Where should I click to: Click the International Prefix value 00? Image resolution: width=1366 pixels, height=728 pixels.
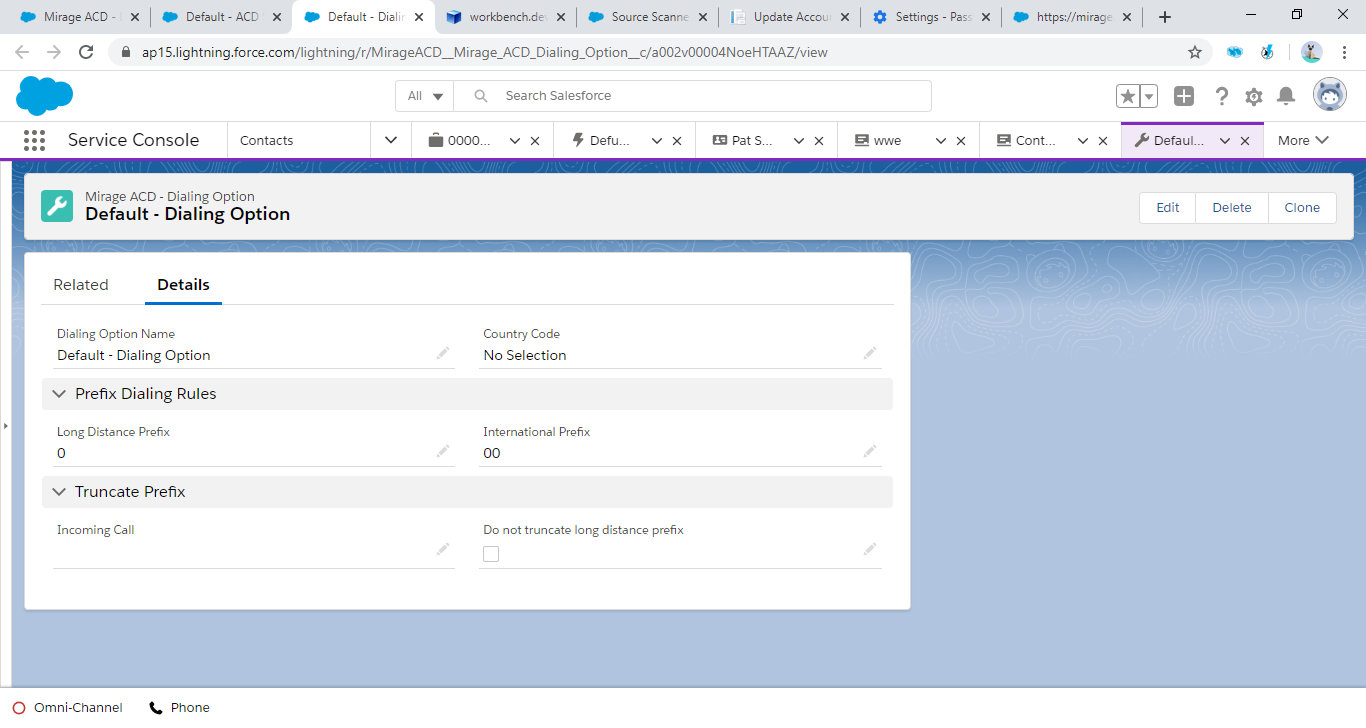tap(492, 453)
